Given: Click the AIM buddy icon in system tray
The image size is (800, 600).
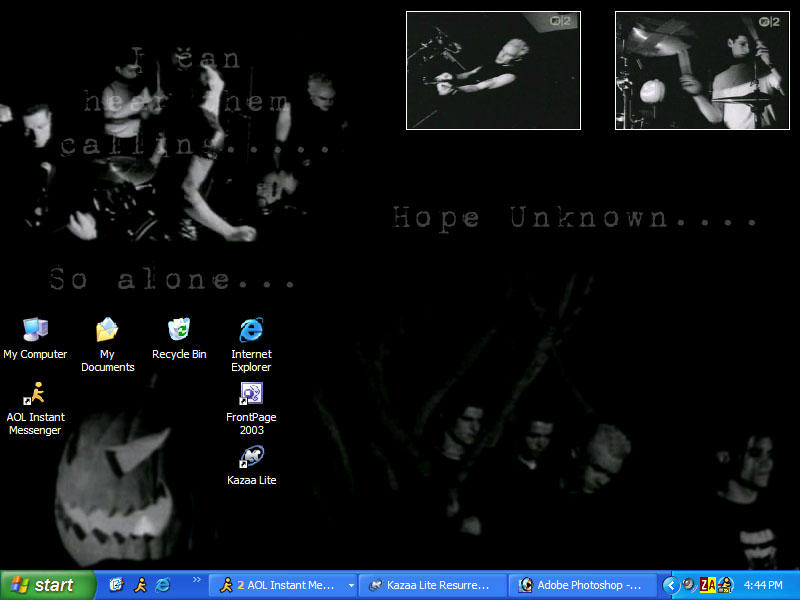Looking at the screenshot, I should (x=725, y=585).
